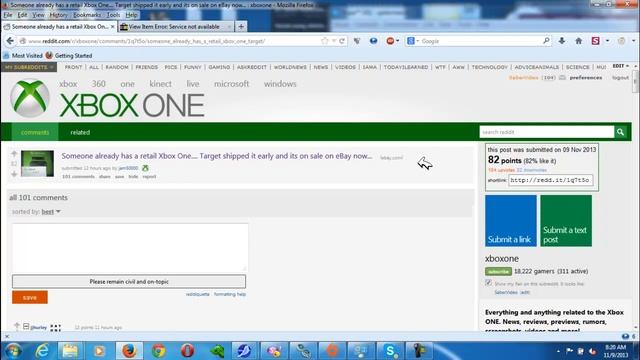Click the preferences link
The width and height of the screenshot is (640, 360).
point(586,78)
